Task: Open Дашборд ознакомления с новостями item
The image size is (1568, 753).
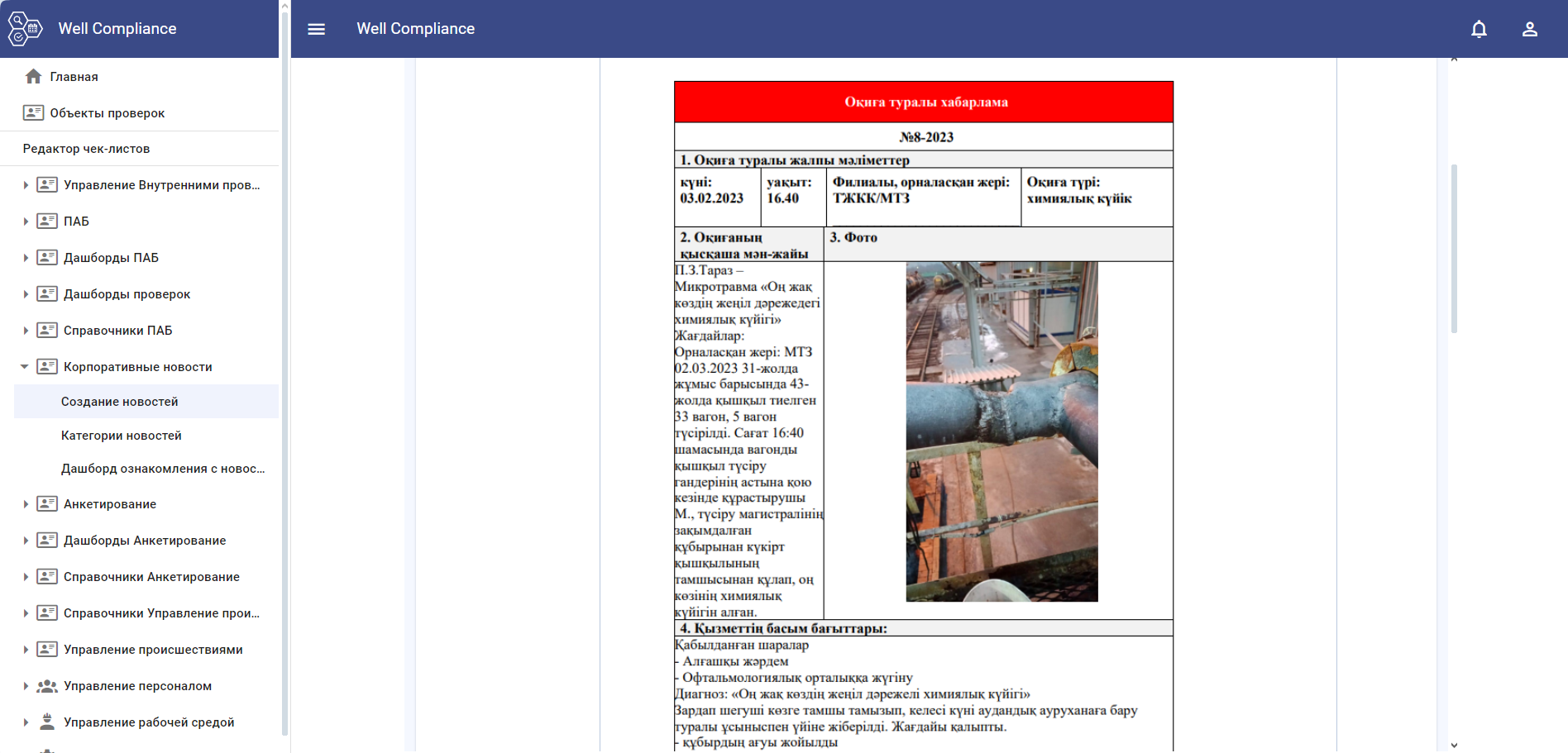Action: (163, 469)
